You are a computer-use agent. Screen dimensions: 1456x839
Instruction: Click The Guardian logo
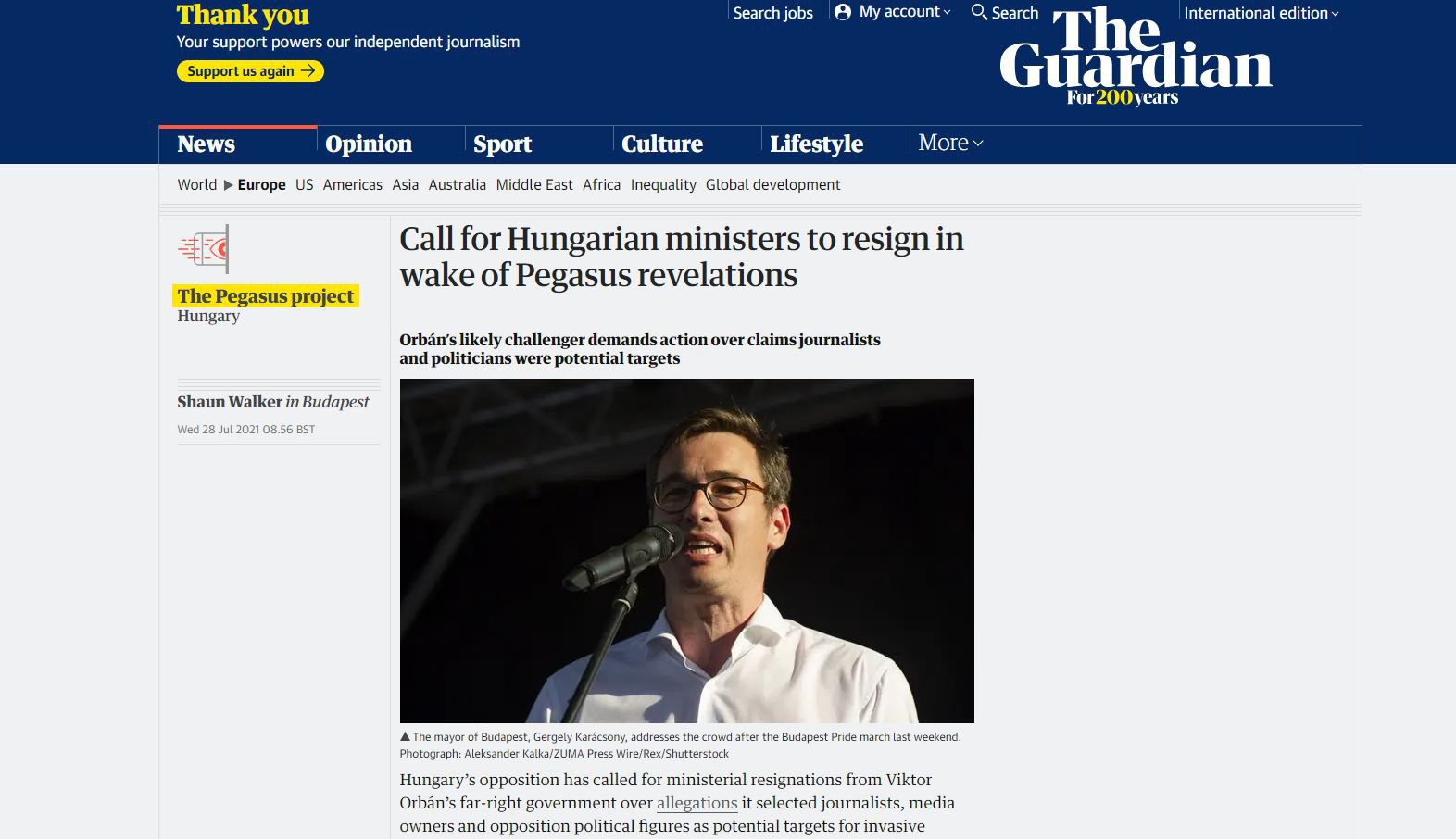1136,56
